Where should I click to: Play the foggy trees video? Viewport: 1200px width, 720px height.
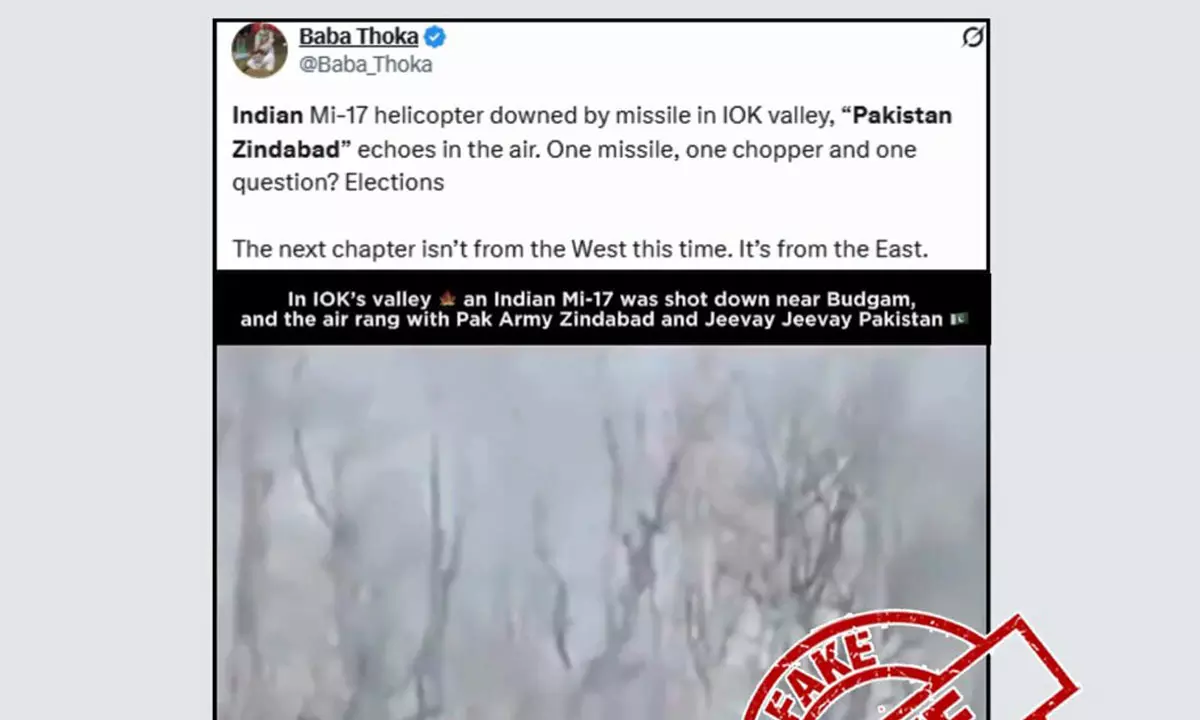(601, 532)
